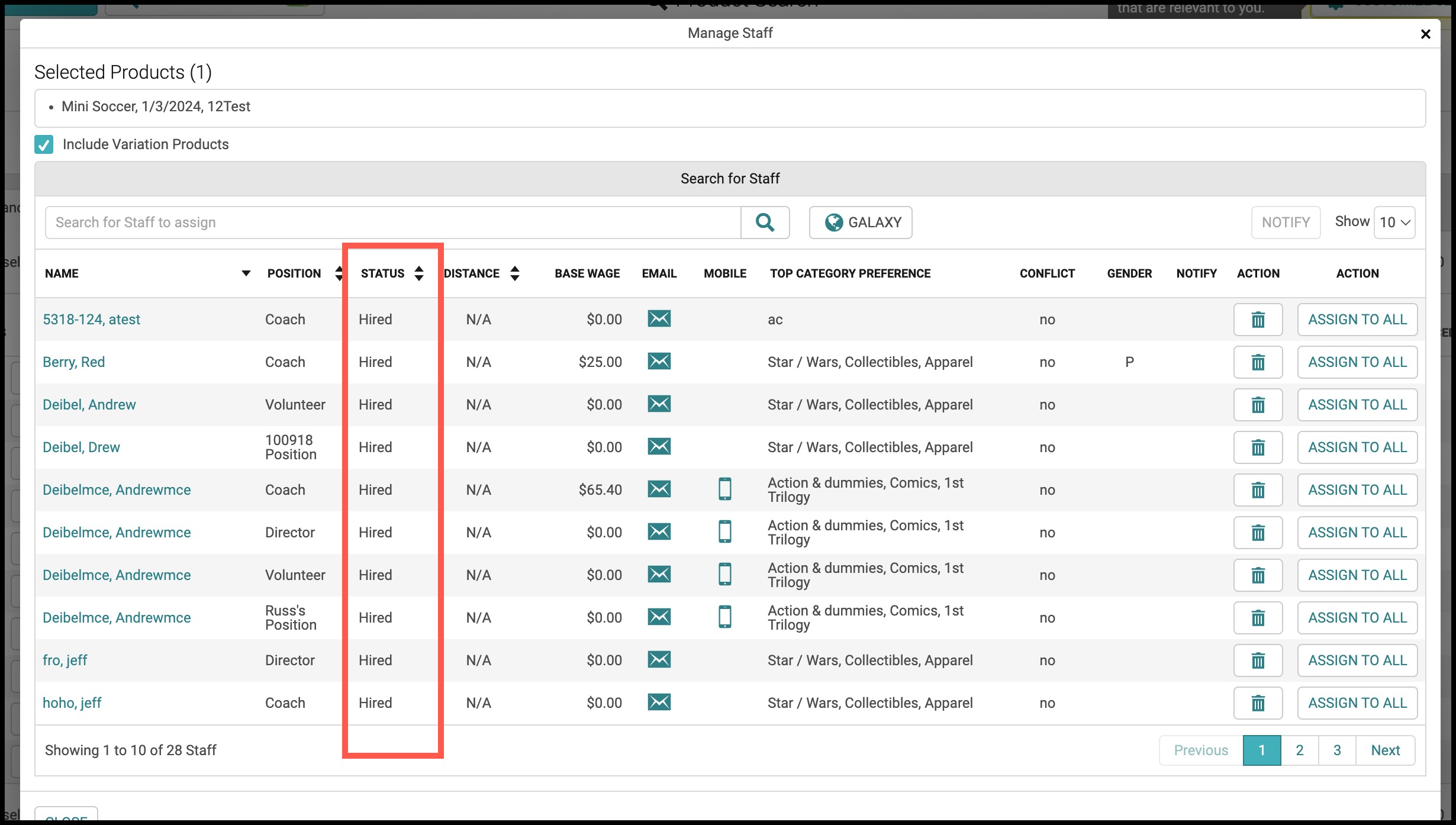Go to page 3 of staff

pyautogui.click(x=1337, y=750)
